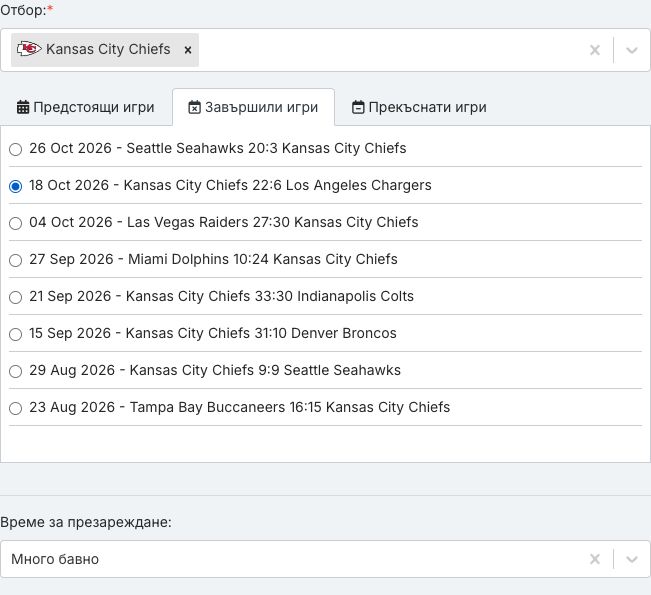Click text Seattle Seahawks 20:3 Kansas City Chiefs
This screenshot has height=595, width=651.
[x=266, y=148]
